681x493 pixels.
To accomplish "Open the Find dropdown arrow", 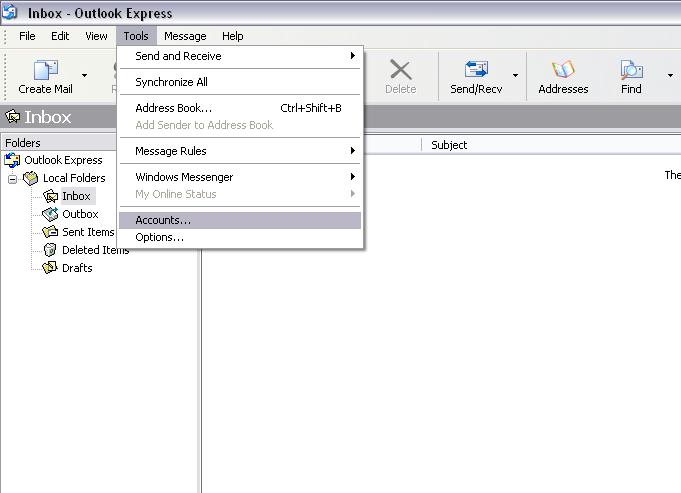I will pyautogui.click(x=670, y=76).
